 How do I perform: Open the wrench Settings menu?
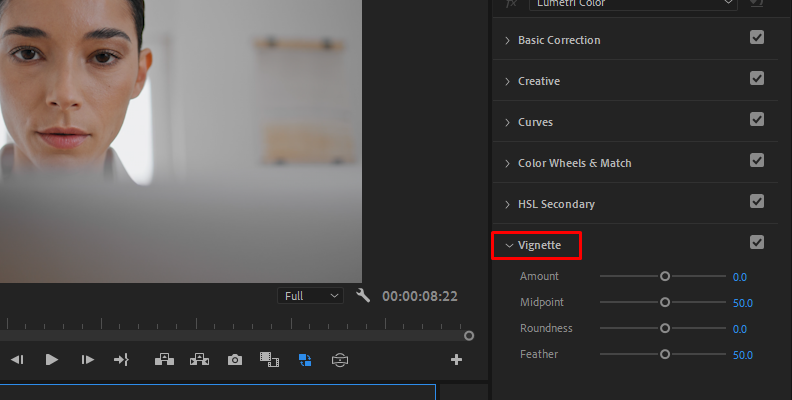click(x=363, y=295)
